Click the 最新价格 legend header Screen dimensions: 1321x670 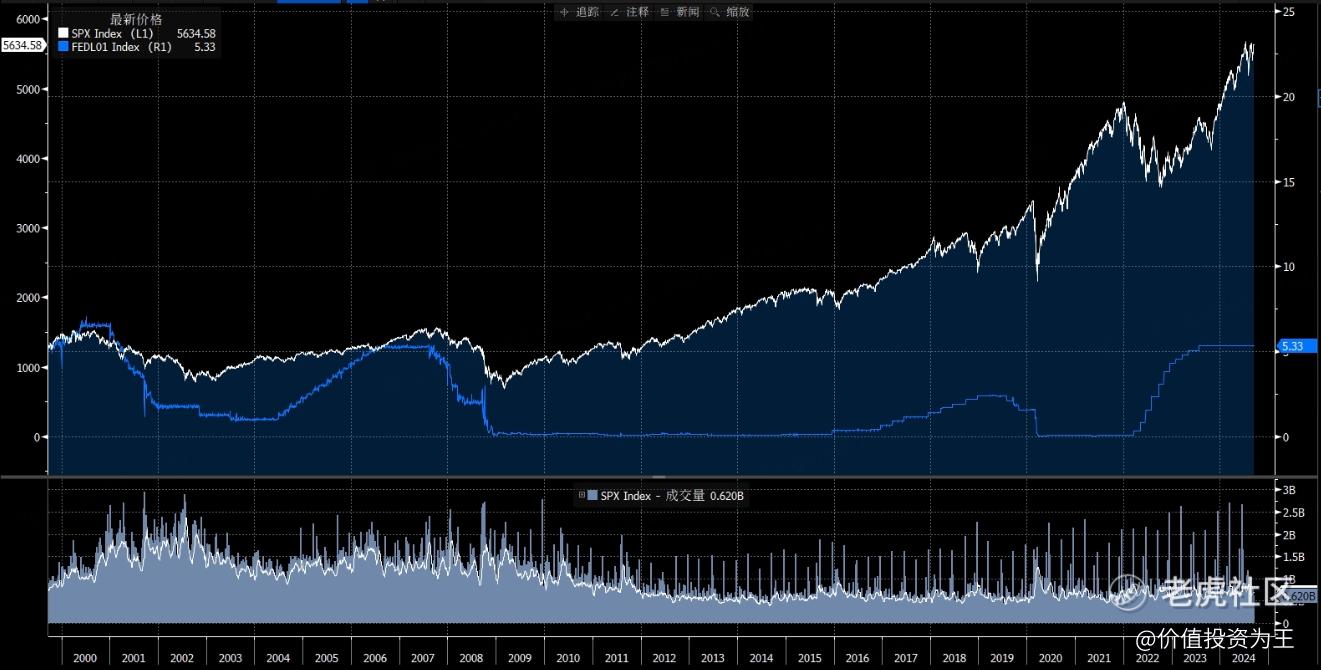[134, 19]
